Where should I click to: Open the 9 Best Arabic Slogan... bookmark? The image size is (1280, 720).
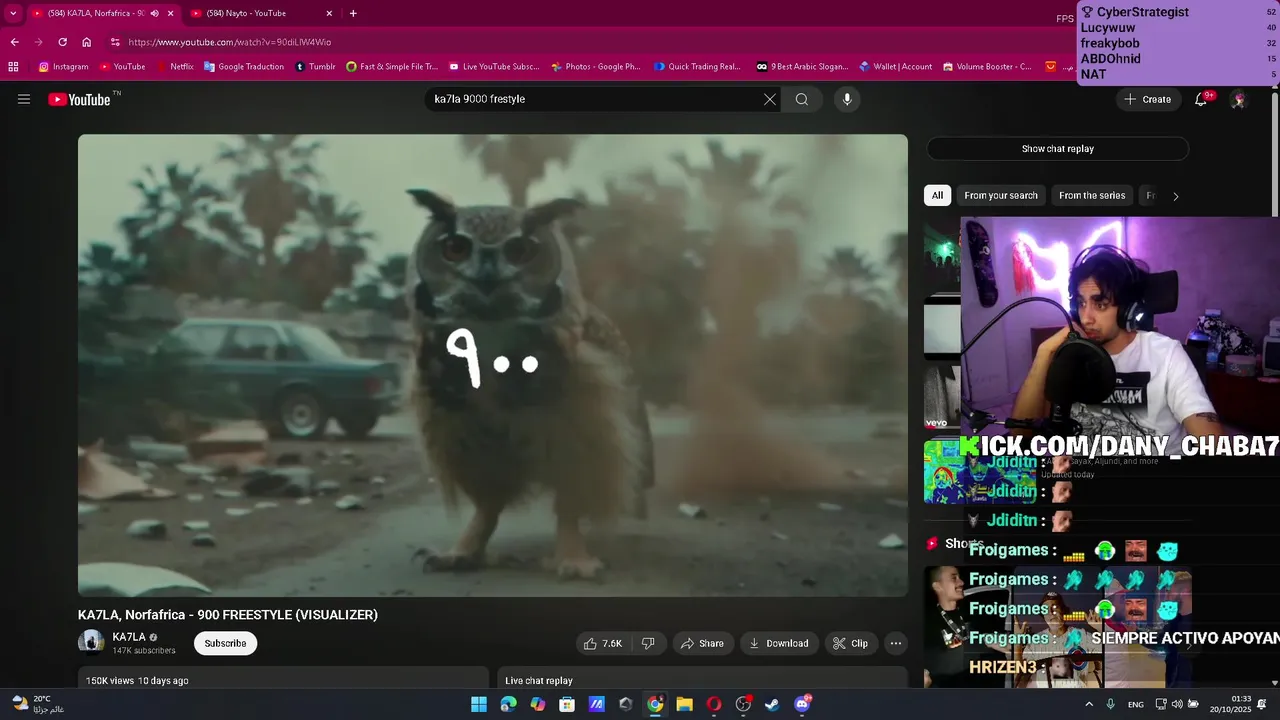pyautogui.click(x=802, y=67)
